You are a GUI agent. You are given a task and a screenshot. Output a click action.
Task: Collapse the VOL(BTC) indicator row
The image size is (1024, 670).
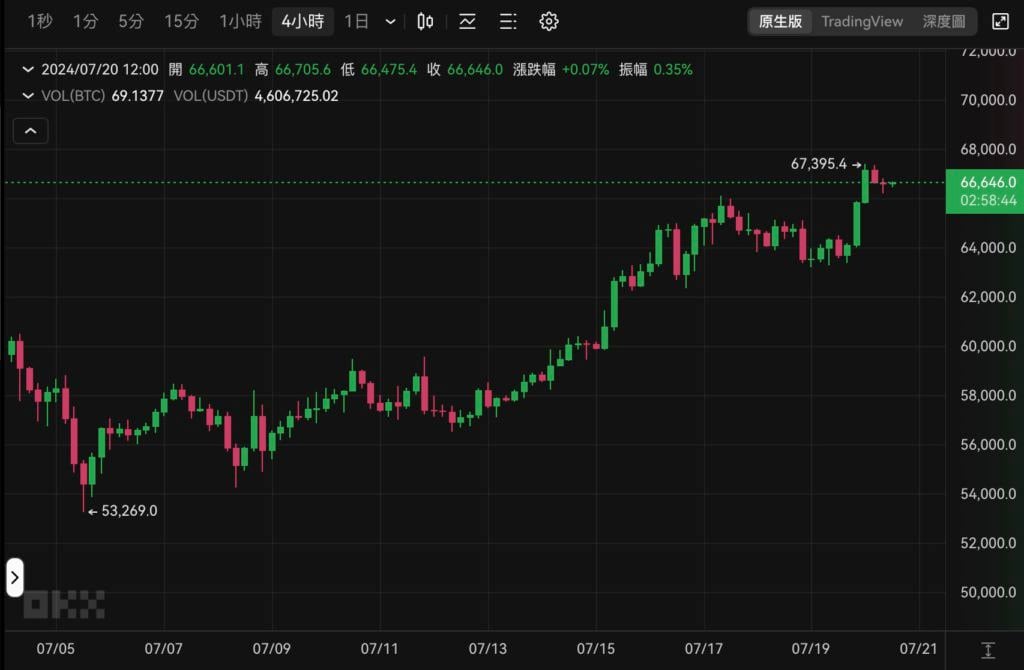coord(27,96)
